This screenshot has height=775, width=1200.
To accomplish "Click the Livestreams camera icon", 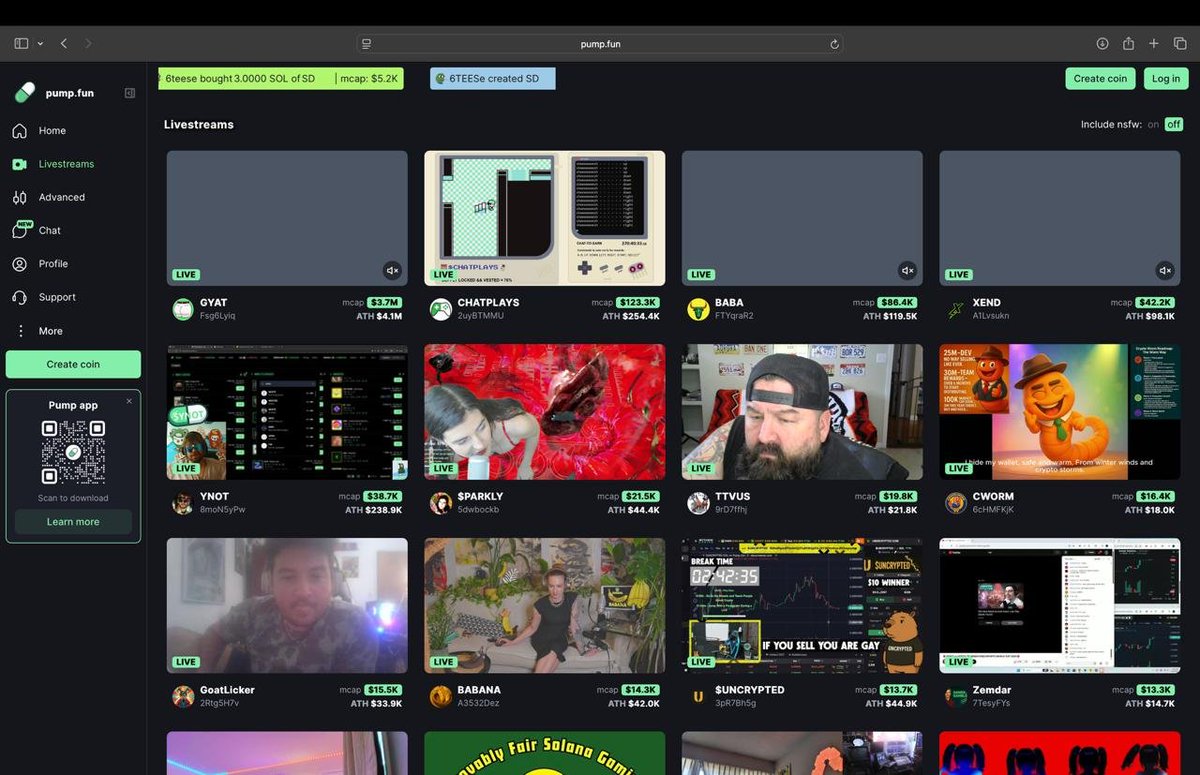I will [20, 164].
